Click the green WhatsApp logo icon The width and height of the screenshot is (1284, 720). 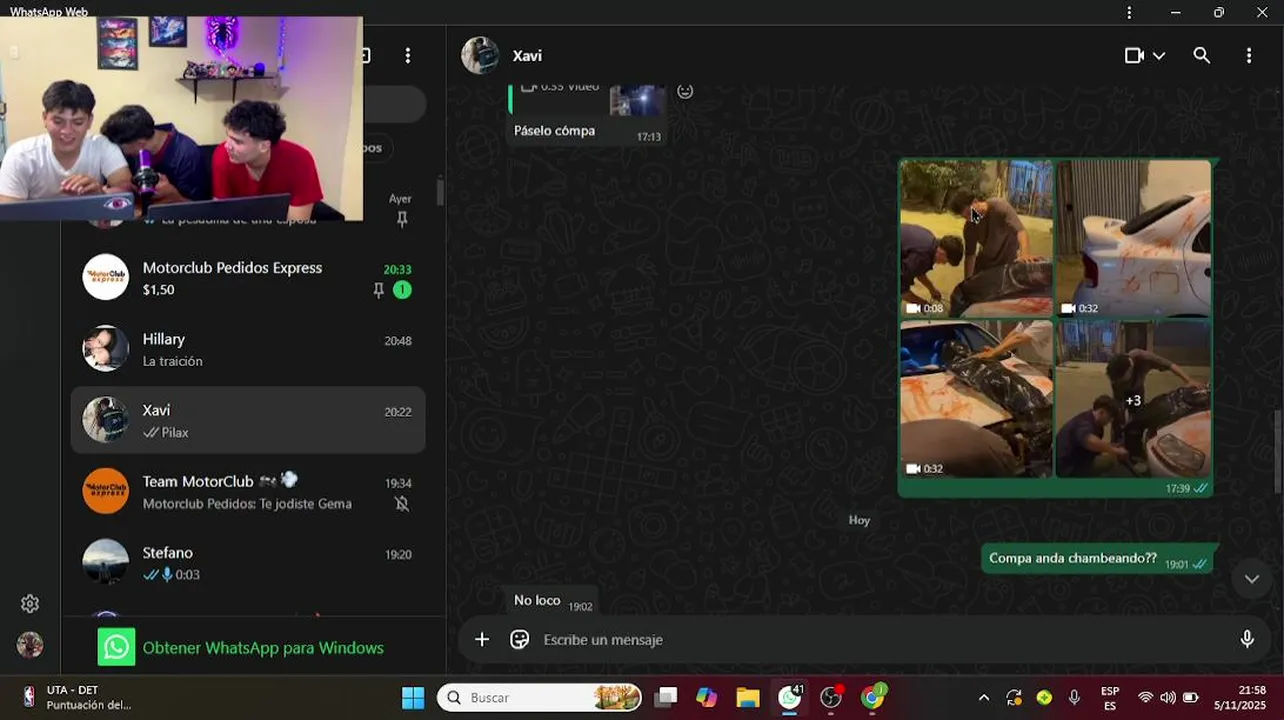[x=116, y=647]
